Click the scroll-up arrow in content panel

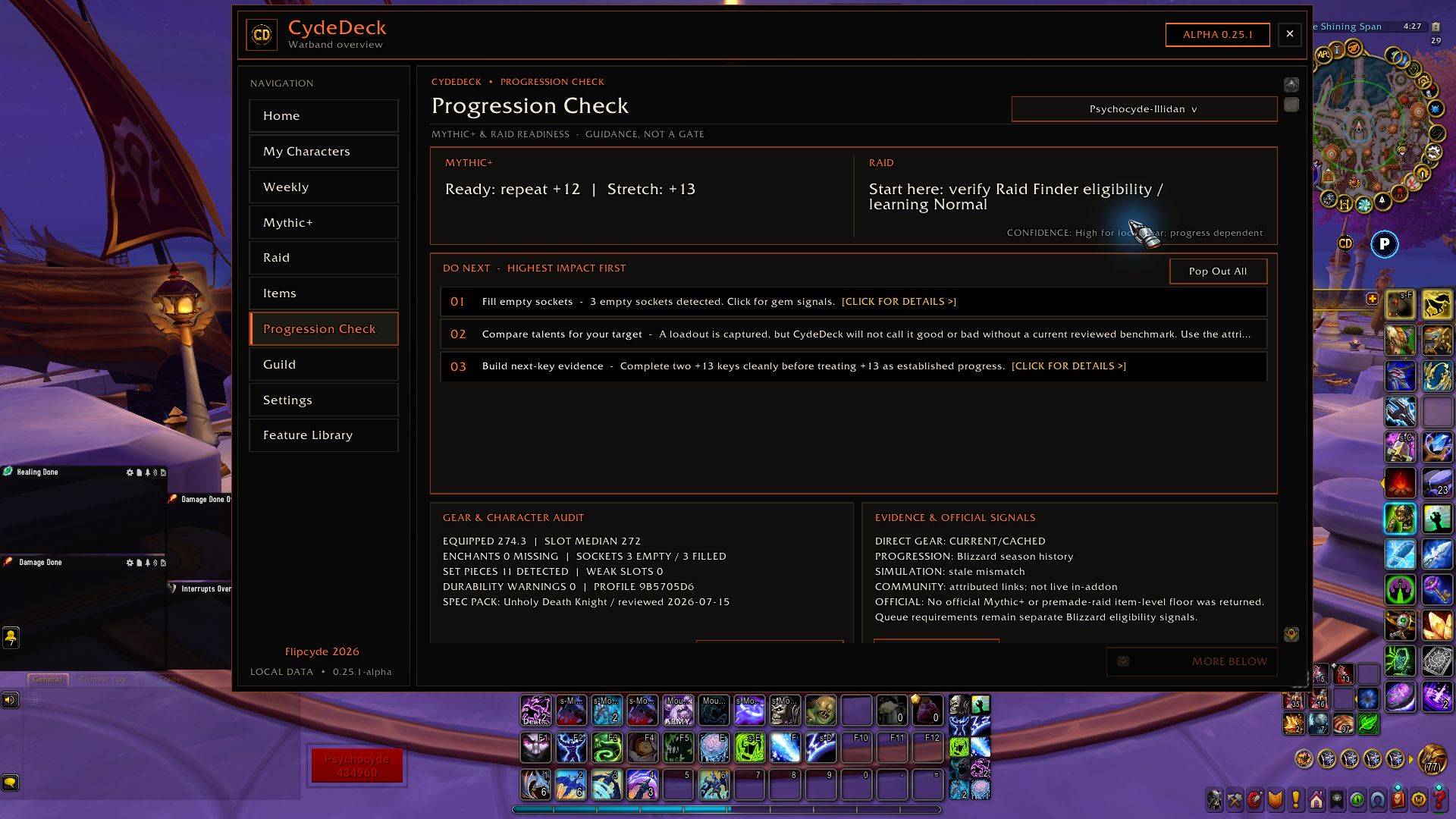tap(1291, 85)
